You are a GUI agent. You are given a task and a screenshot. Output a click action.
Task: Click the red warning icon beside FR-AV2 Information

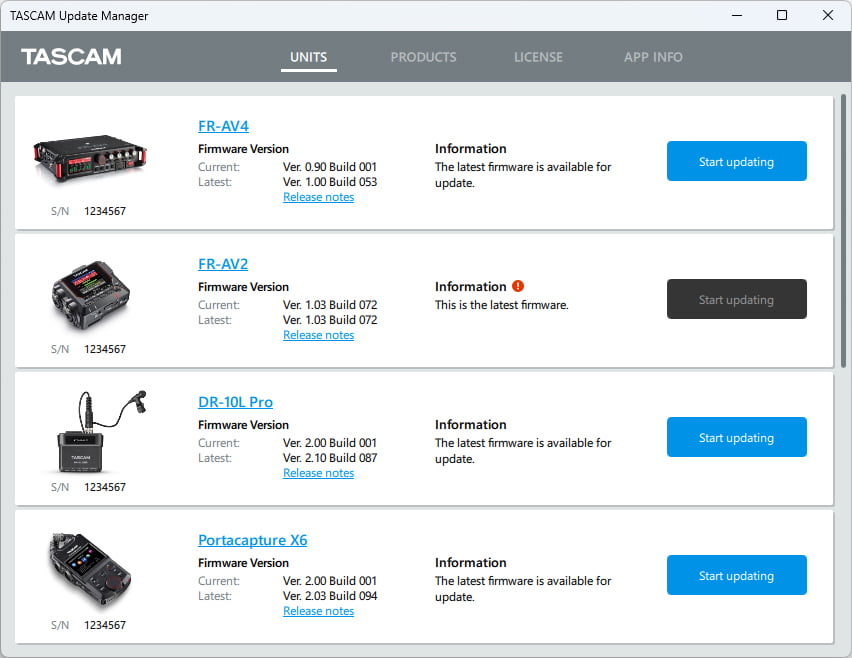(518, 286)
